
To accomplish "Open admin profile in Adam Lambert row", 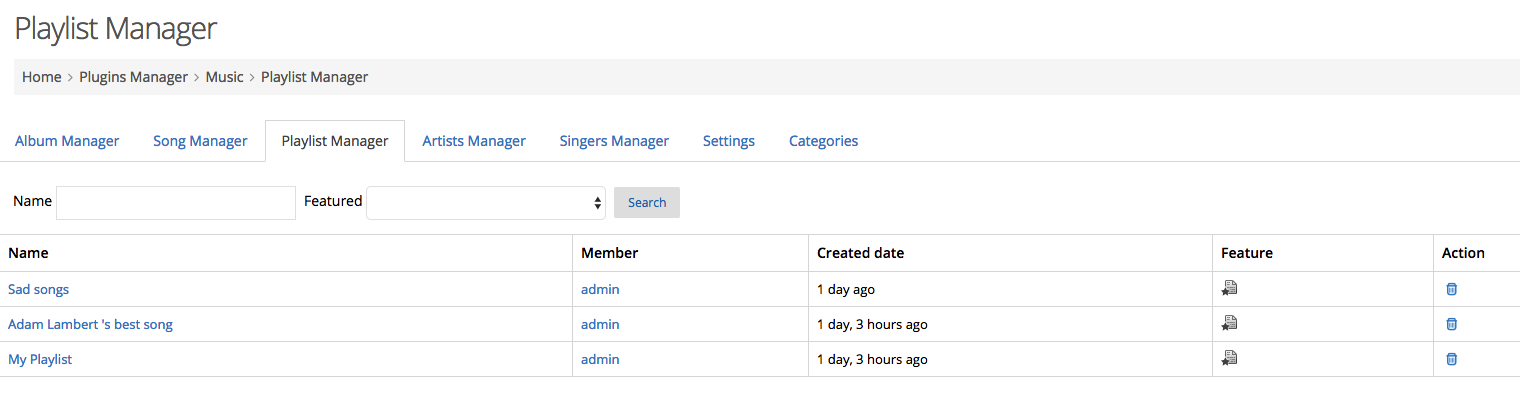I will (x=600, y=324).
